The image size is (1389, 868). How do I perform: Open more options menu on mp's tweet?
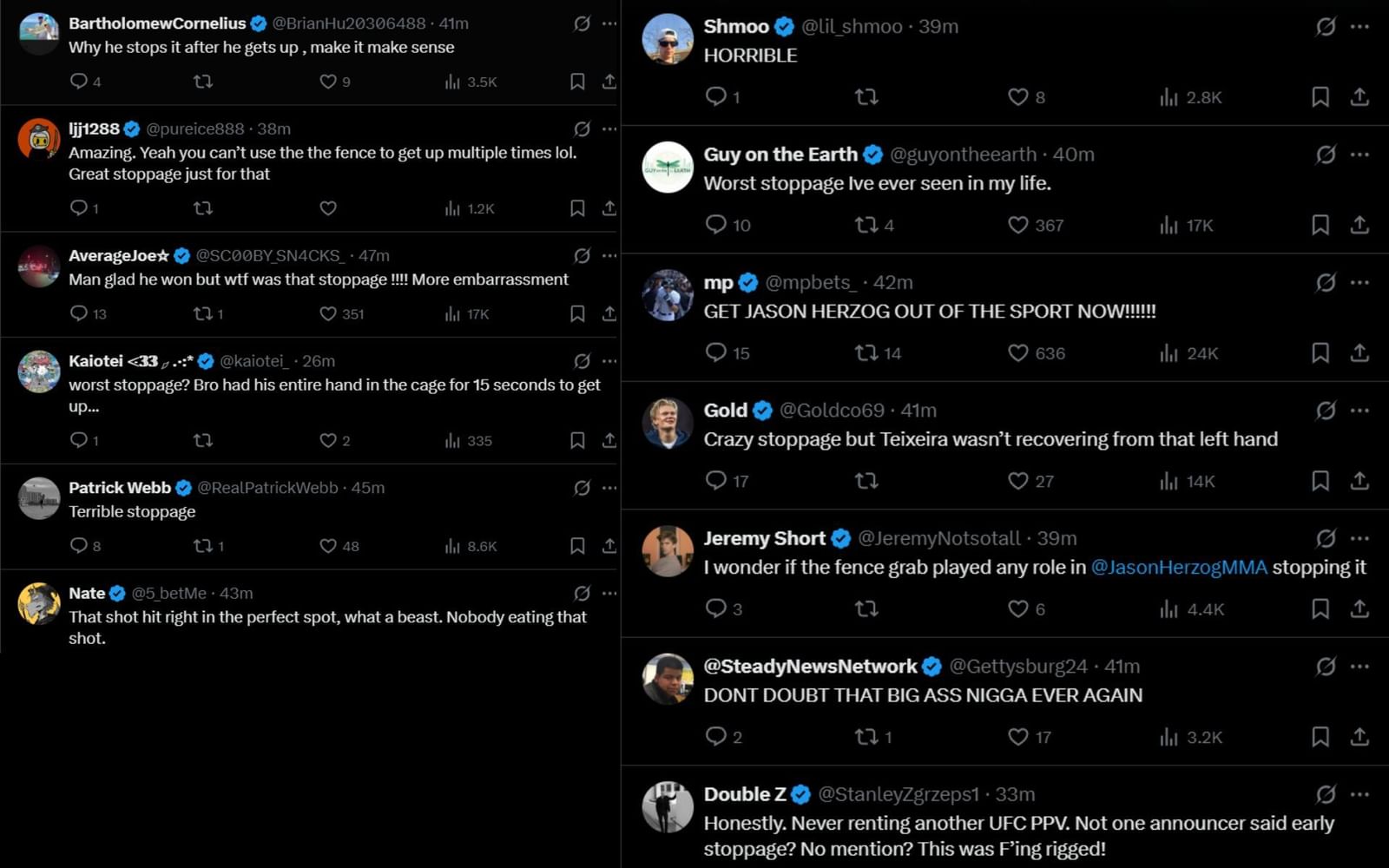pos(1359,282)
